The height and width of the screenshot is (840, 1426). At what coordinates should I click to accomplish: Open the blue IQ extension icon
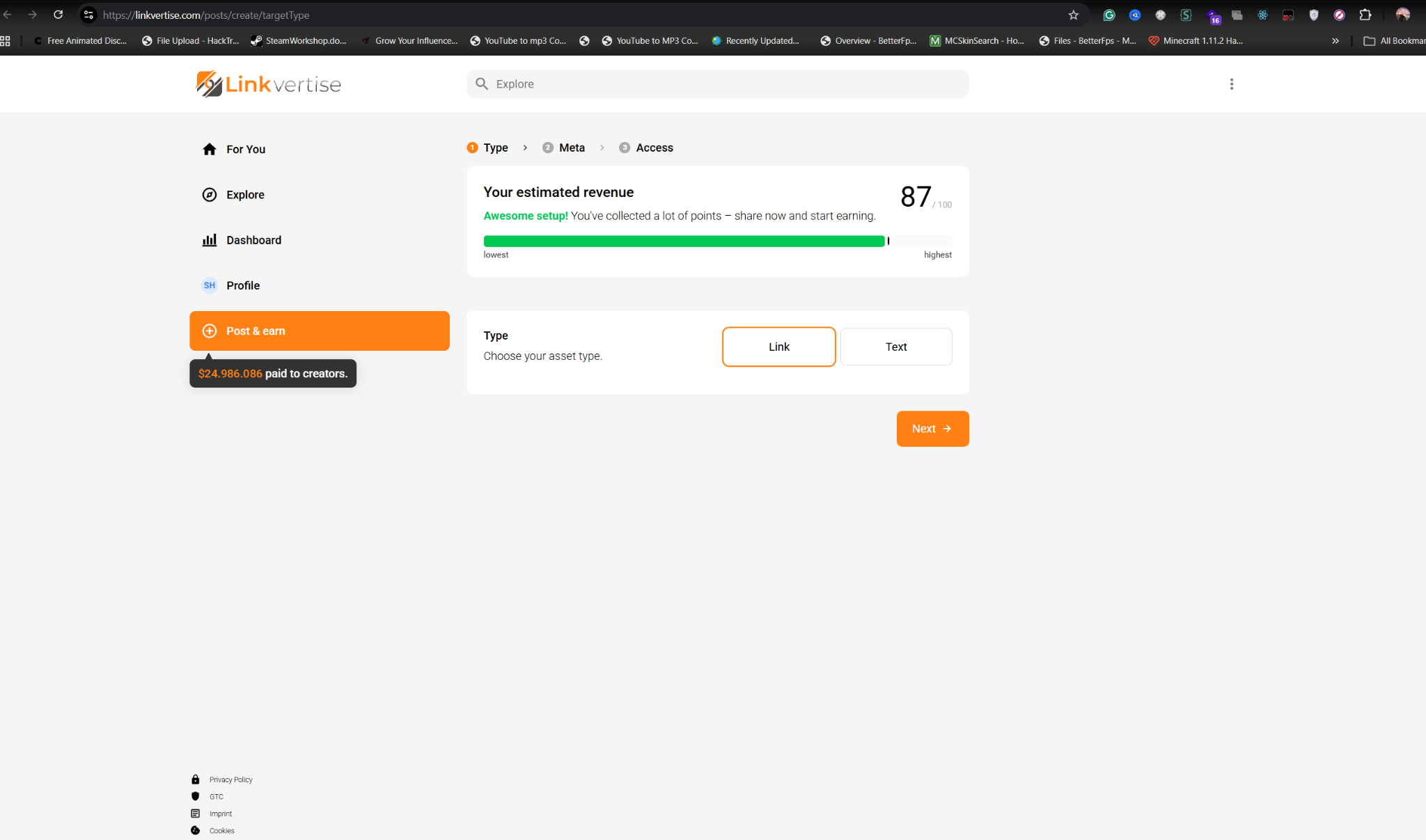click(x=1135, y=15)
